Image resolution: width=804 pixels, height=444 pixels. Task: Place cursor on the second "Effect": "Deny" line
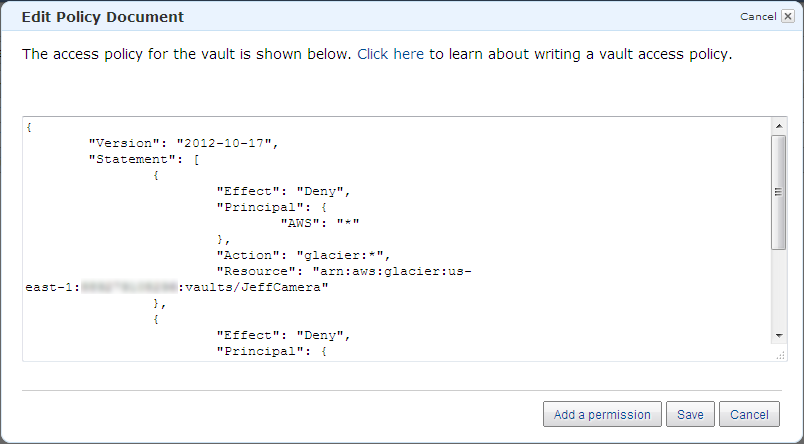[282, 334]
